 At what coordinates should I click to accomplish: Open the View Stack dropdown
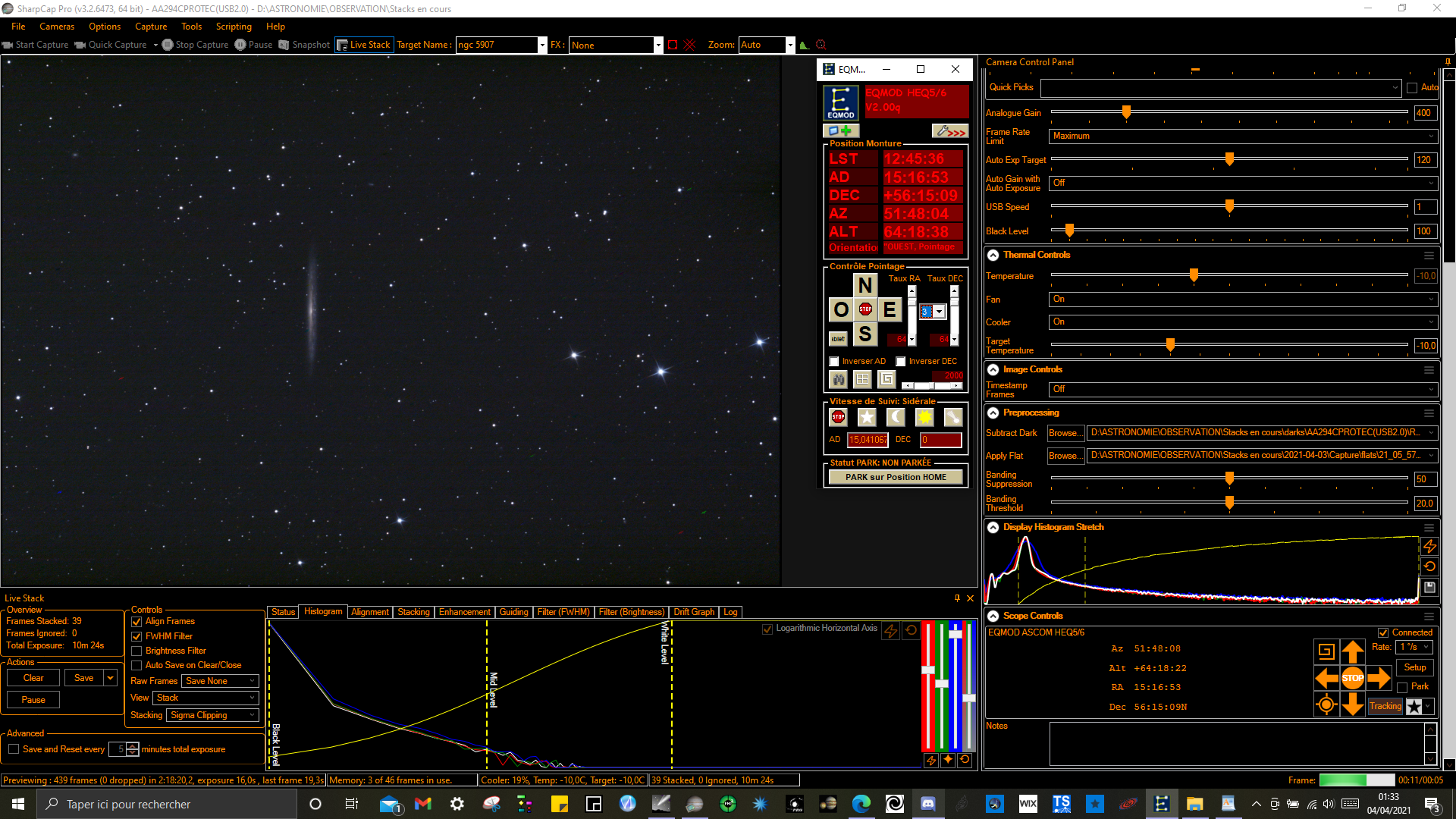coord(206,698)
